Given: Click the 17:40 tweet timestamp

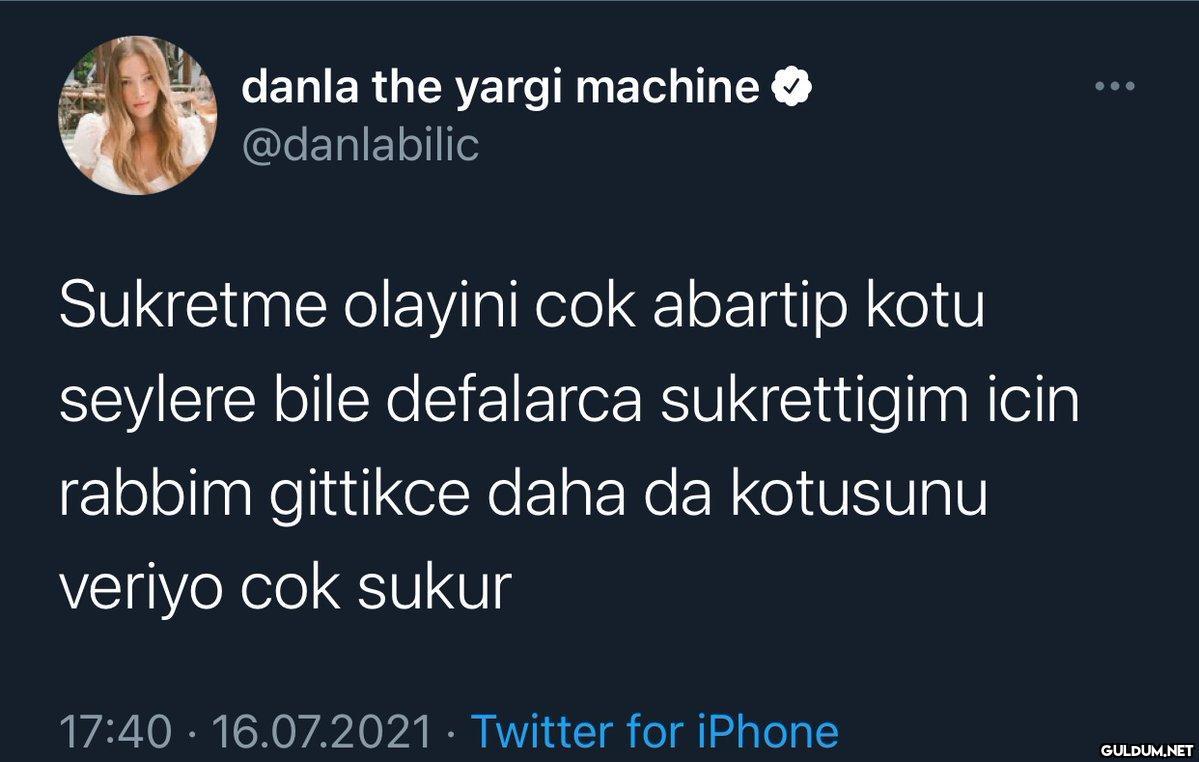Looking at the screenshot, I should coord(115,731).
